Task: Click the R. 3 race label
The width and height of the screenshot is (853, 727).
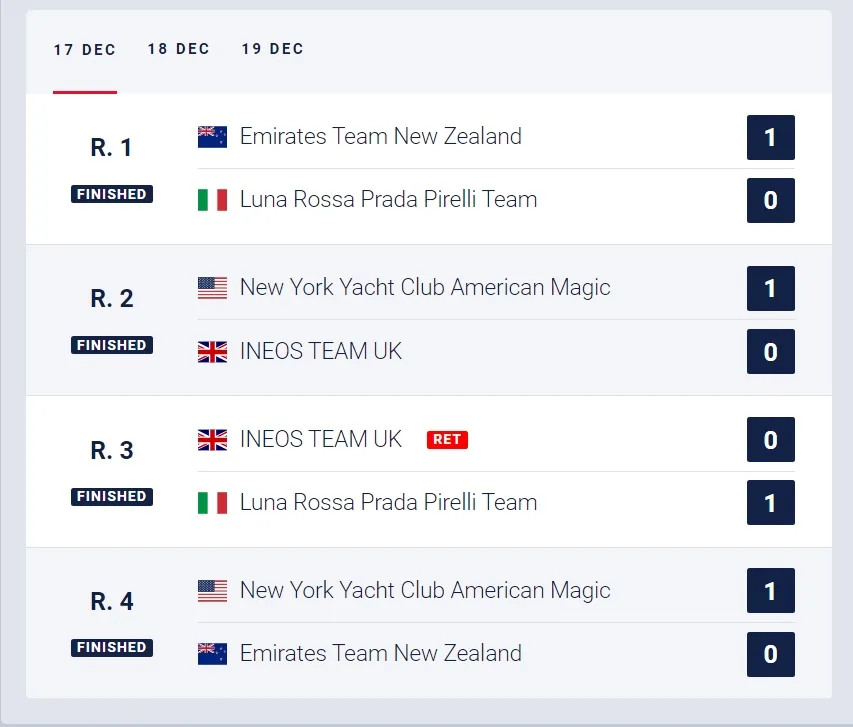Action: pyautogui.click(x=112, y=451)
